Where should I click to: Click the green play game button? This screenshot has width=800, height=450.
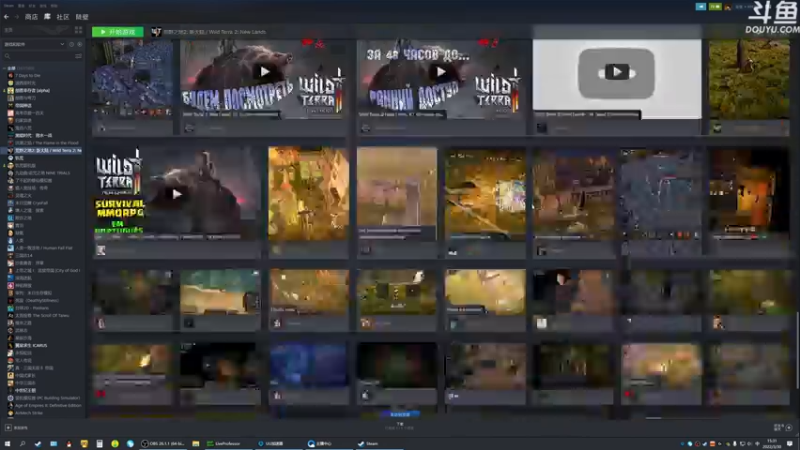click(117, 32)
